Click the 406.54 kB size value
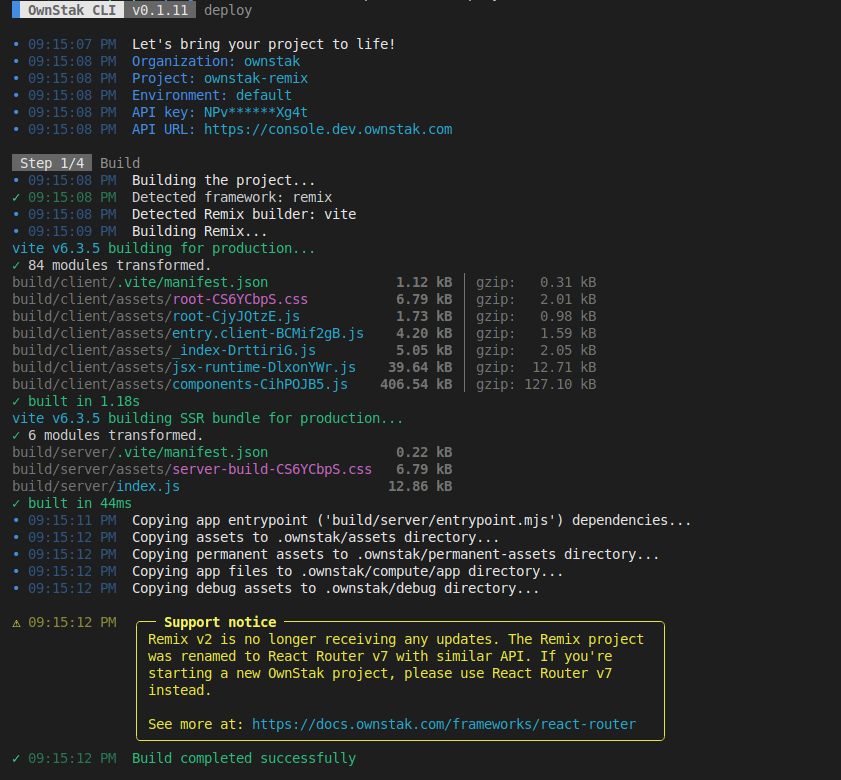The width and height of the screenshot is (841, 780). pos(416,385)
